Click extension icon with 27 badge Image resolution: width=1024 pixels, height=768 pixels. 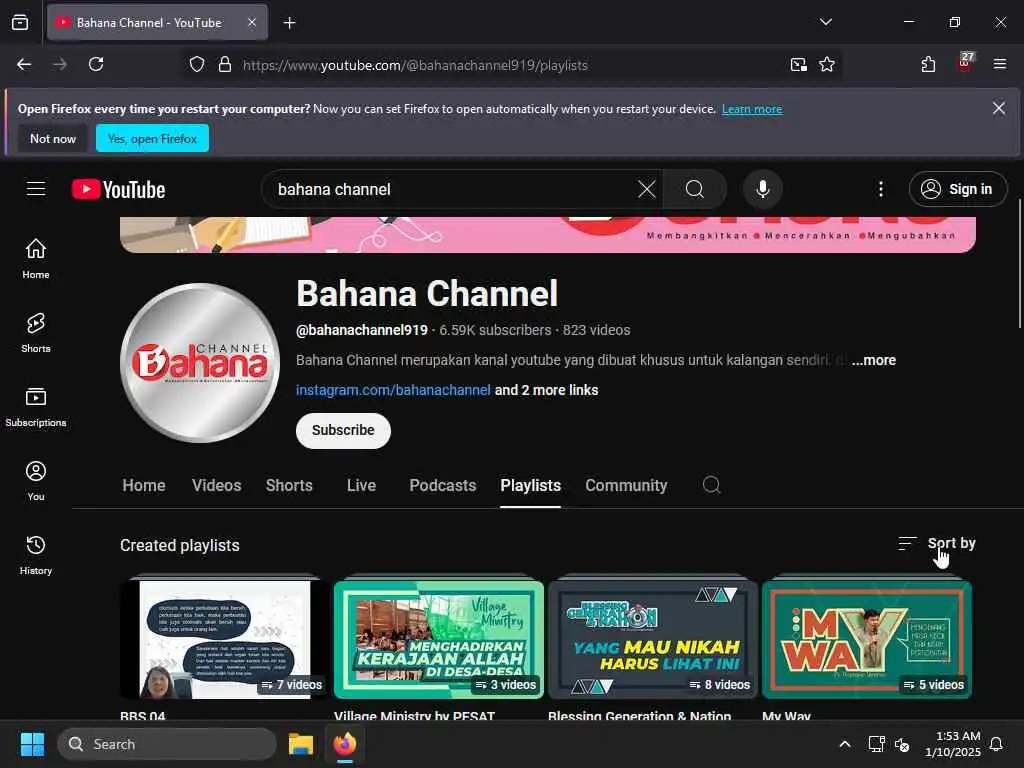click(965, 63)
